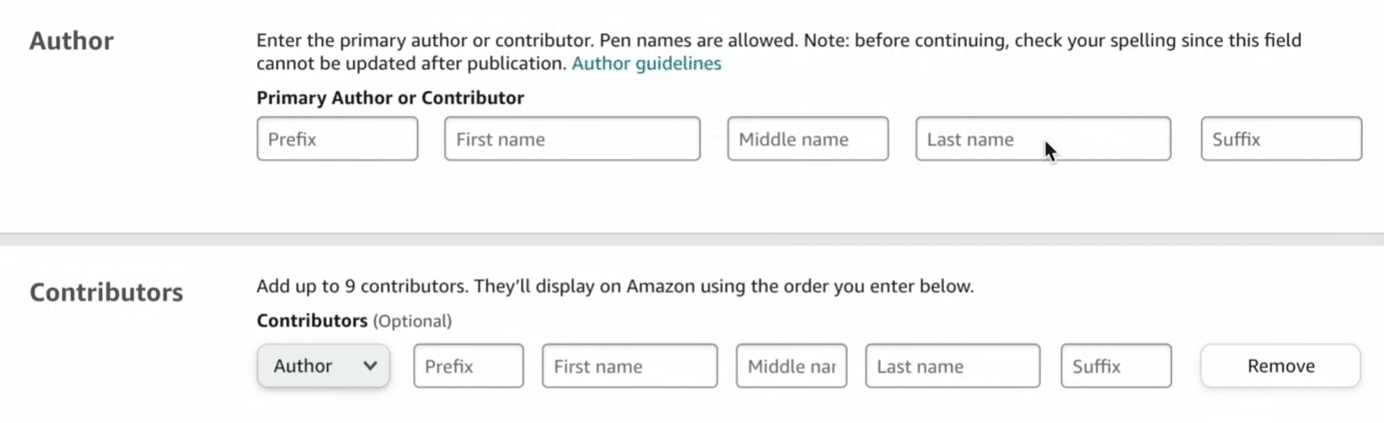Focus the contributor First name field
The height and width of the screenshot is (423, 1384).
pos(629,366)
